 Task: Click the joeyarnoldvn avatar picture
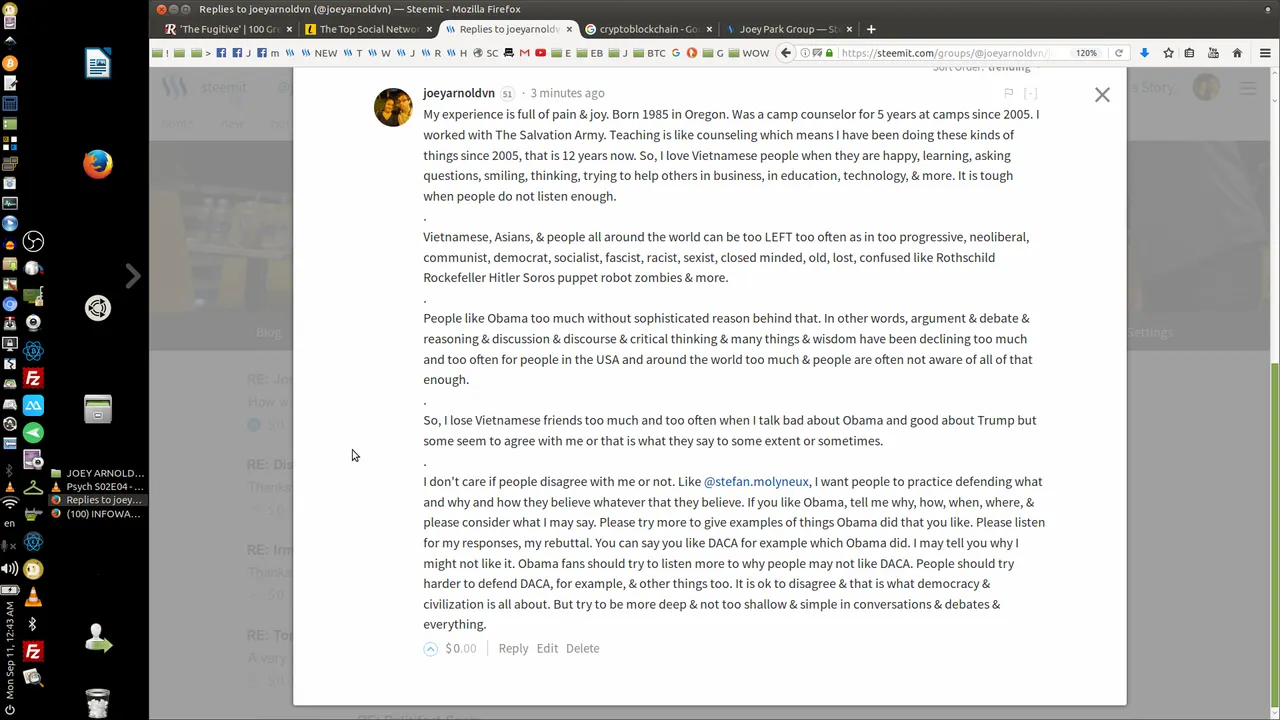pos(393,107)
